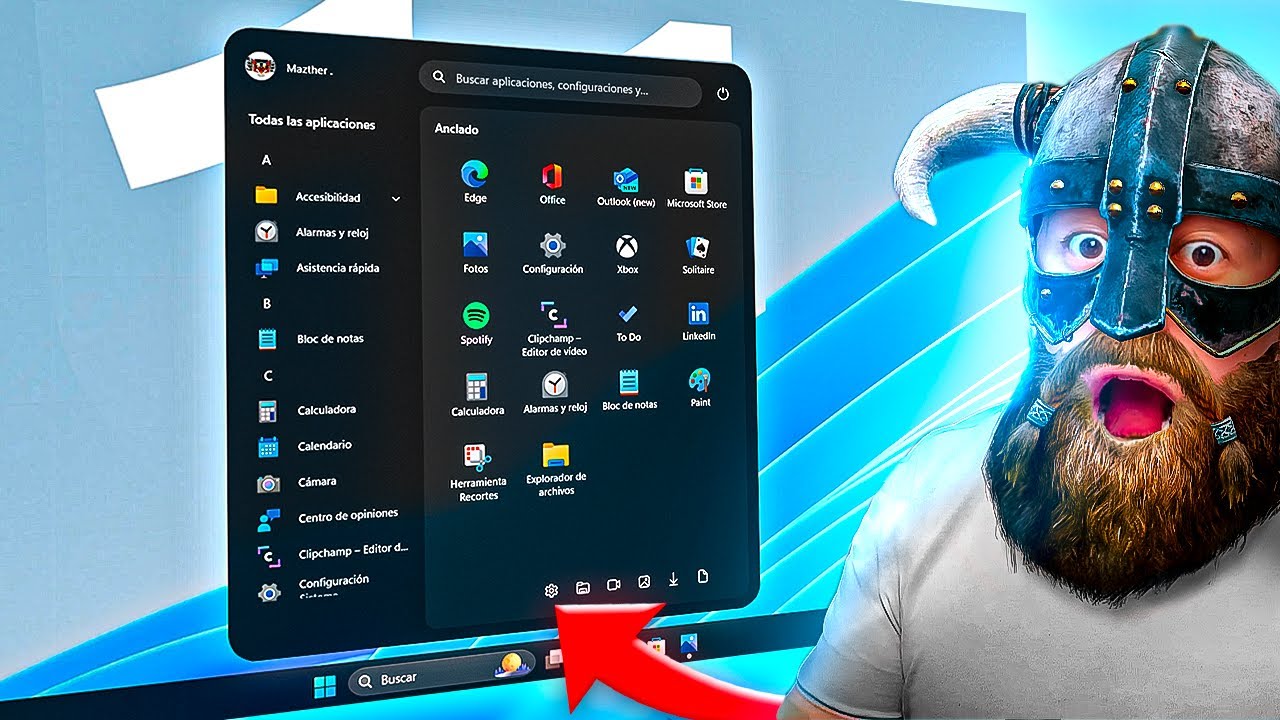Open downloads folder shortcut icon
Viewport: 1280px width, 720px height.
(x=673, y=579)
